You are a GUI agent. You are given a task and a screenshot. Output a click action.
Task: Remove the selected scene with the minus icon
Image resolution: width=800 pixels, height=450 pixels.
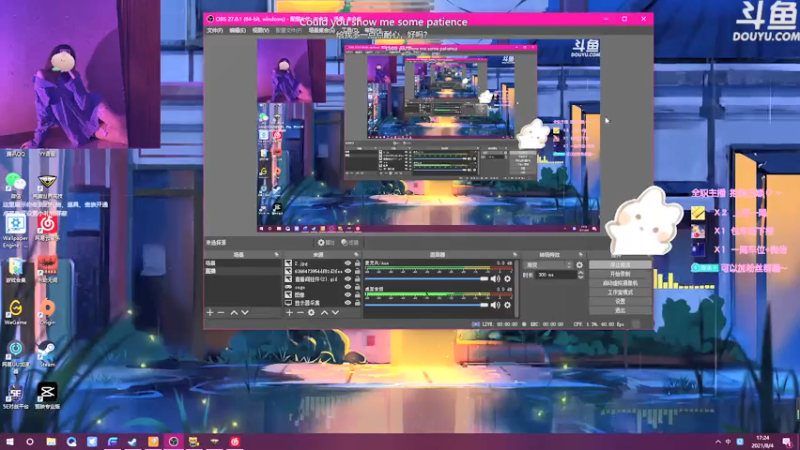[x=221, y=312]
